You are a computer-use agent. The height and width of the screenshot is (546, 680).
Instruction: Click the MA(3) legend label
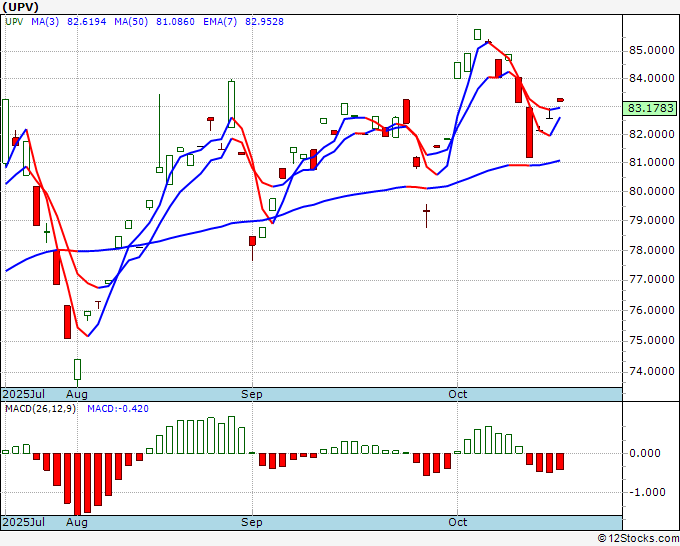[x=45, y=22]
